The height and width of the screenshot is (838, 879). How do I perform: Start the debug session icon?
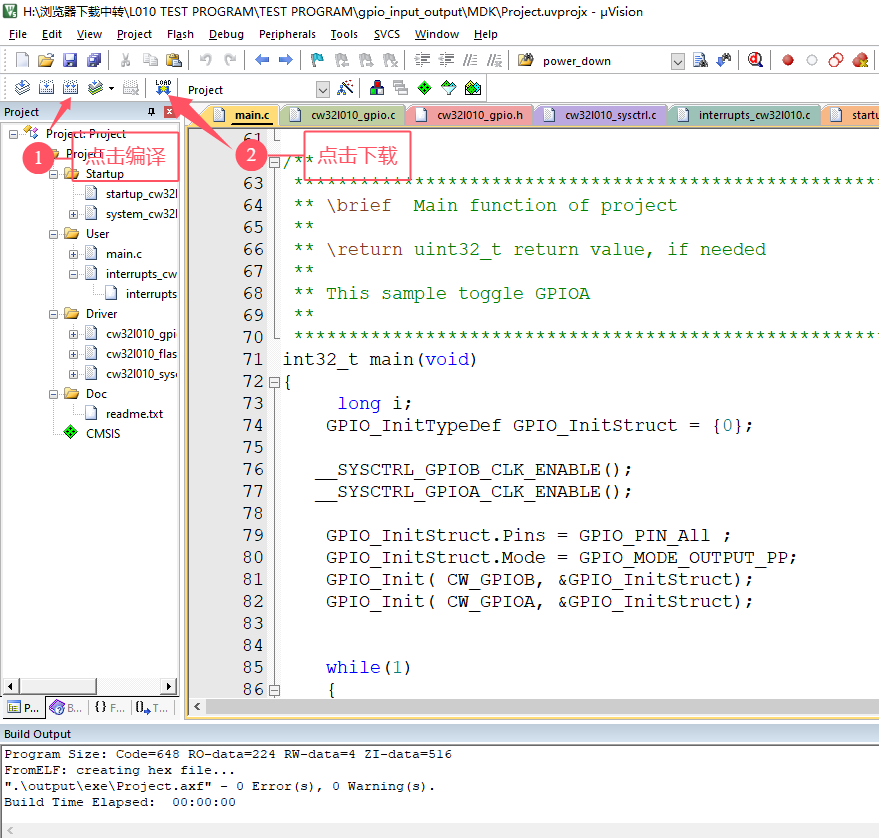pos(755,60)
